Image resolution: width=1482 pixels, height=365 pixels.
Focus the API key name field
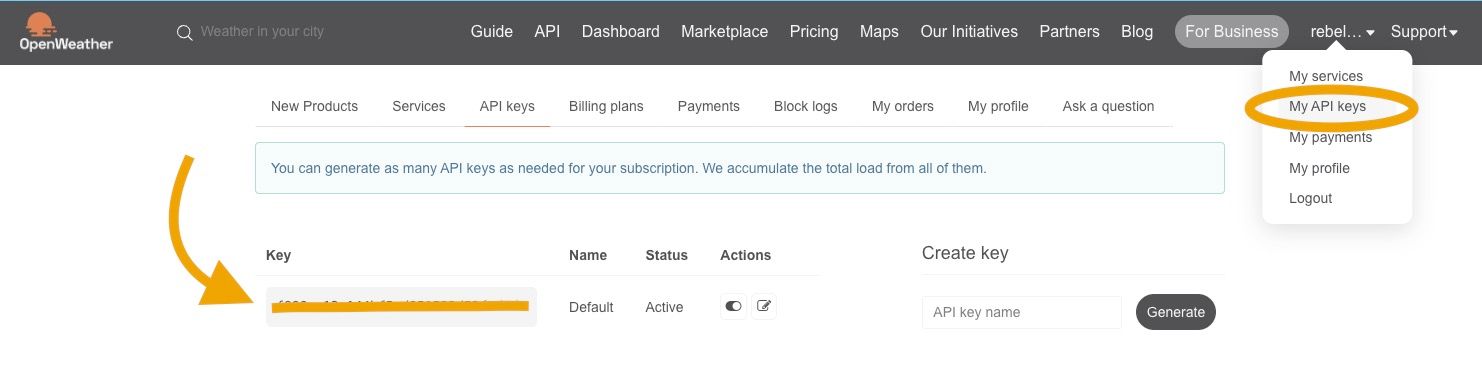[1022, 312]
